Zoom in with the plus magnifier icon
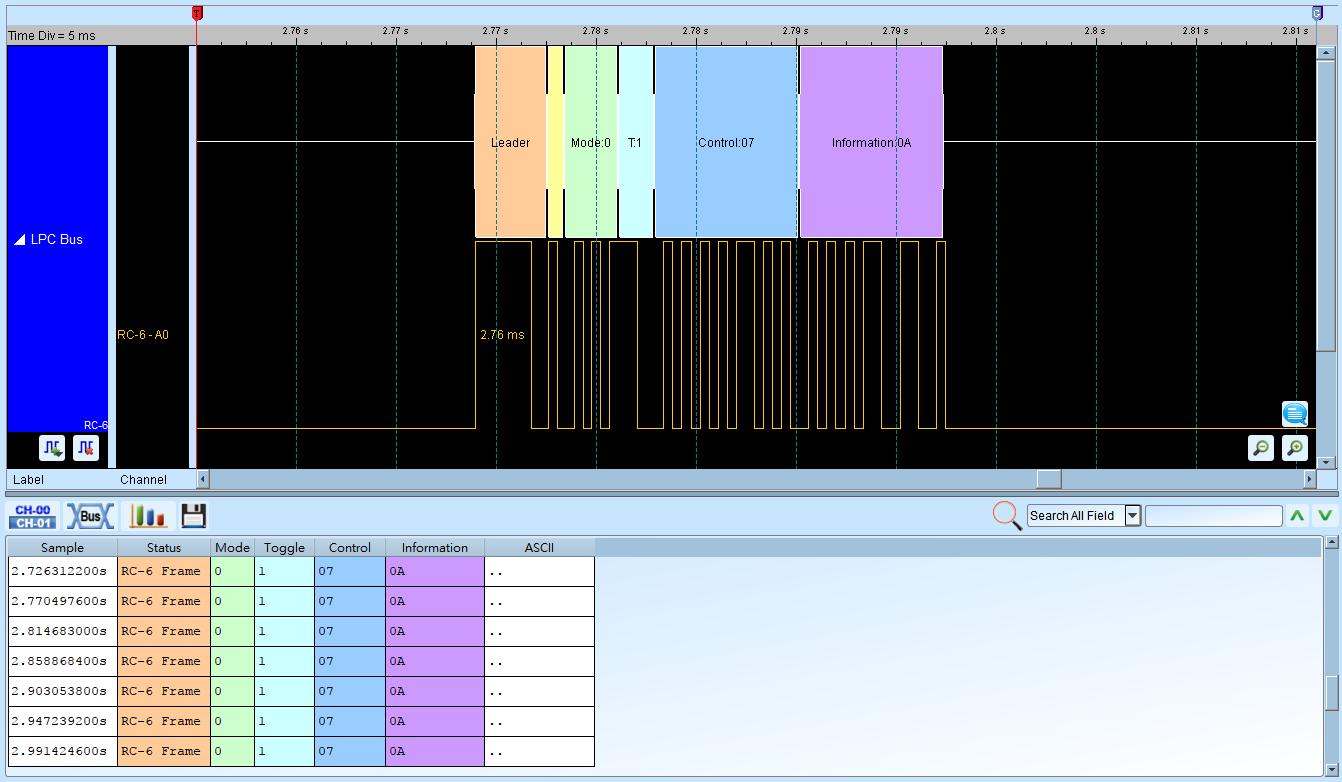Image resolution: width=1342 pixels, height=782 pixels. point(1295,448)
